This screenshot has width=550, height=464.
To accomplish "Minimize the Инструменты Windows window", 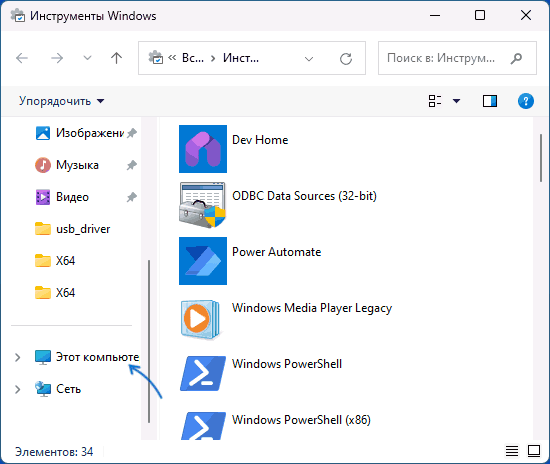I will pyautogui.click(x=435, y=15).
